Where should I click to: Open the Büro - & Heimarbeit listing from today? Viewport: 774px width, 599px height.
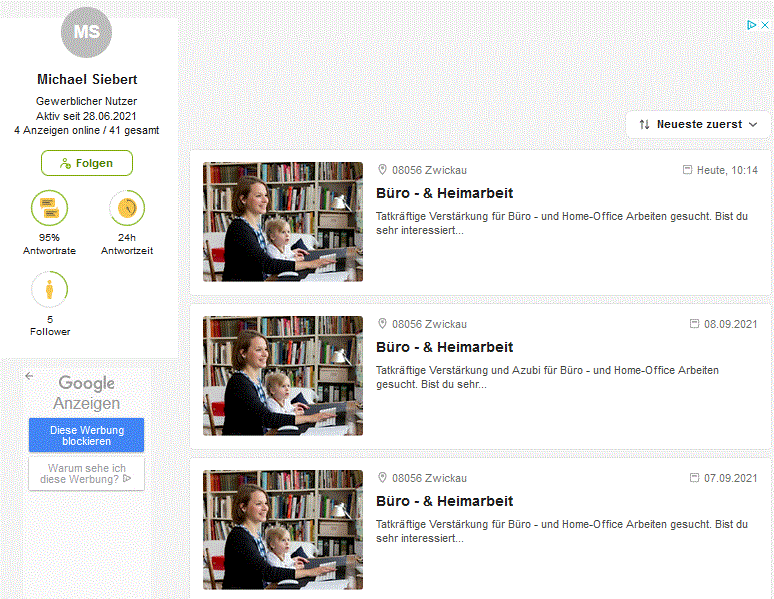click(444, 193)
